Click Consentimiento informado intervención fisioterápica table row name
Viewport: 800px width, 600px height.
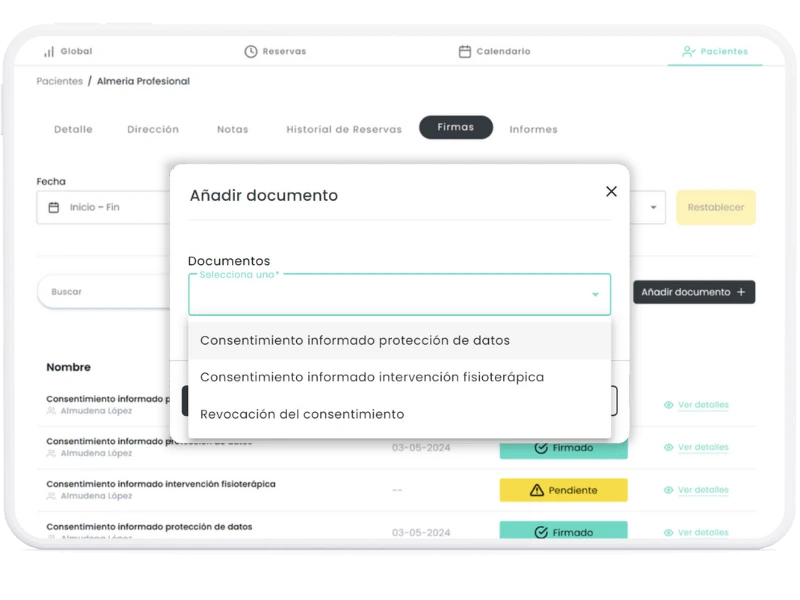[x=161, y=484]
